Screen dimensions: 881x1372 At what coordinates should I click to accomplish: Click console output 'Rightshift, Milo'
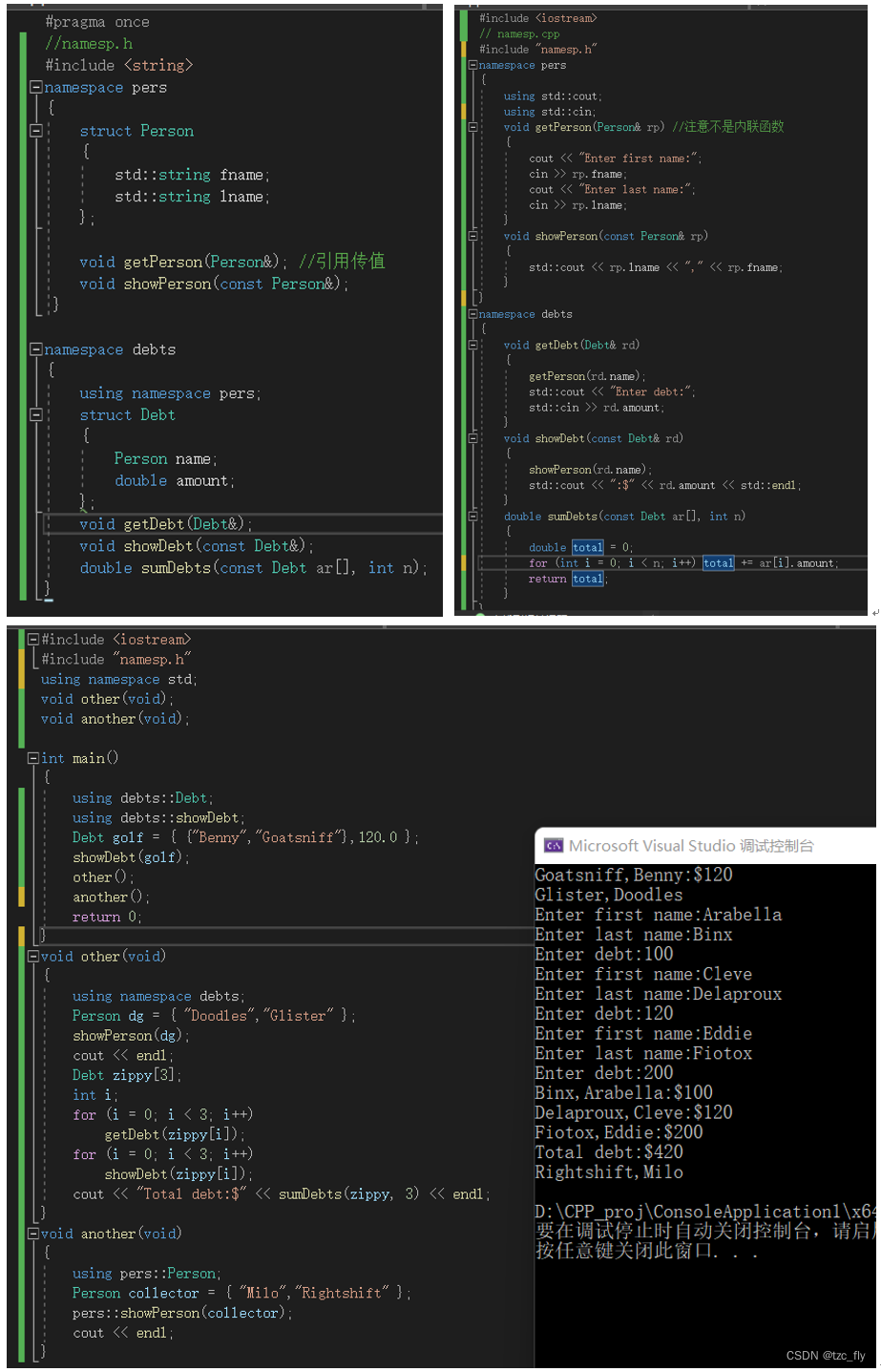pos(609,1172)
